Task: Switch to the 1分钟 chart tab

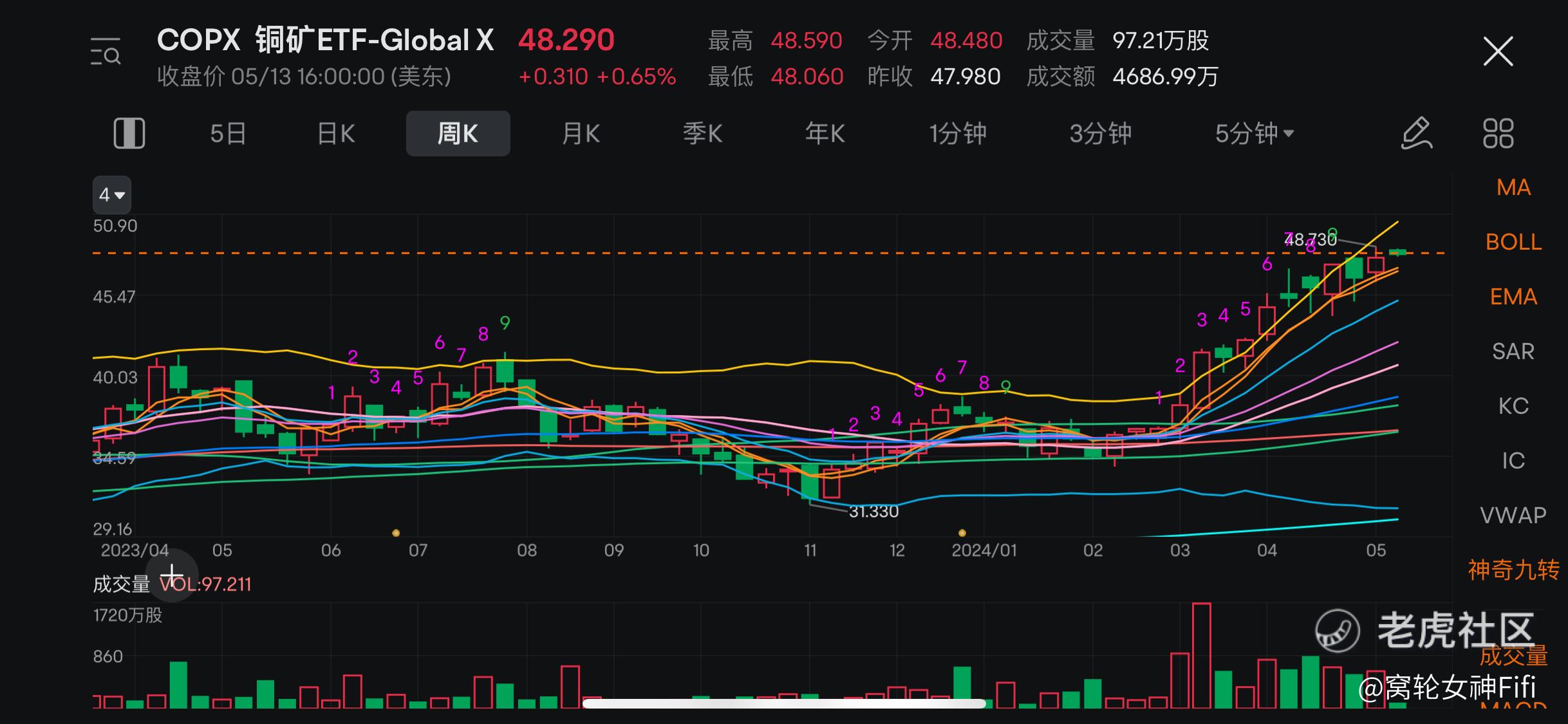Action: click(x=957, y=134)
